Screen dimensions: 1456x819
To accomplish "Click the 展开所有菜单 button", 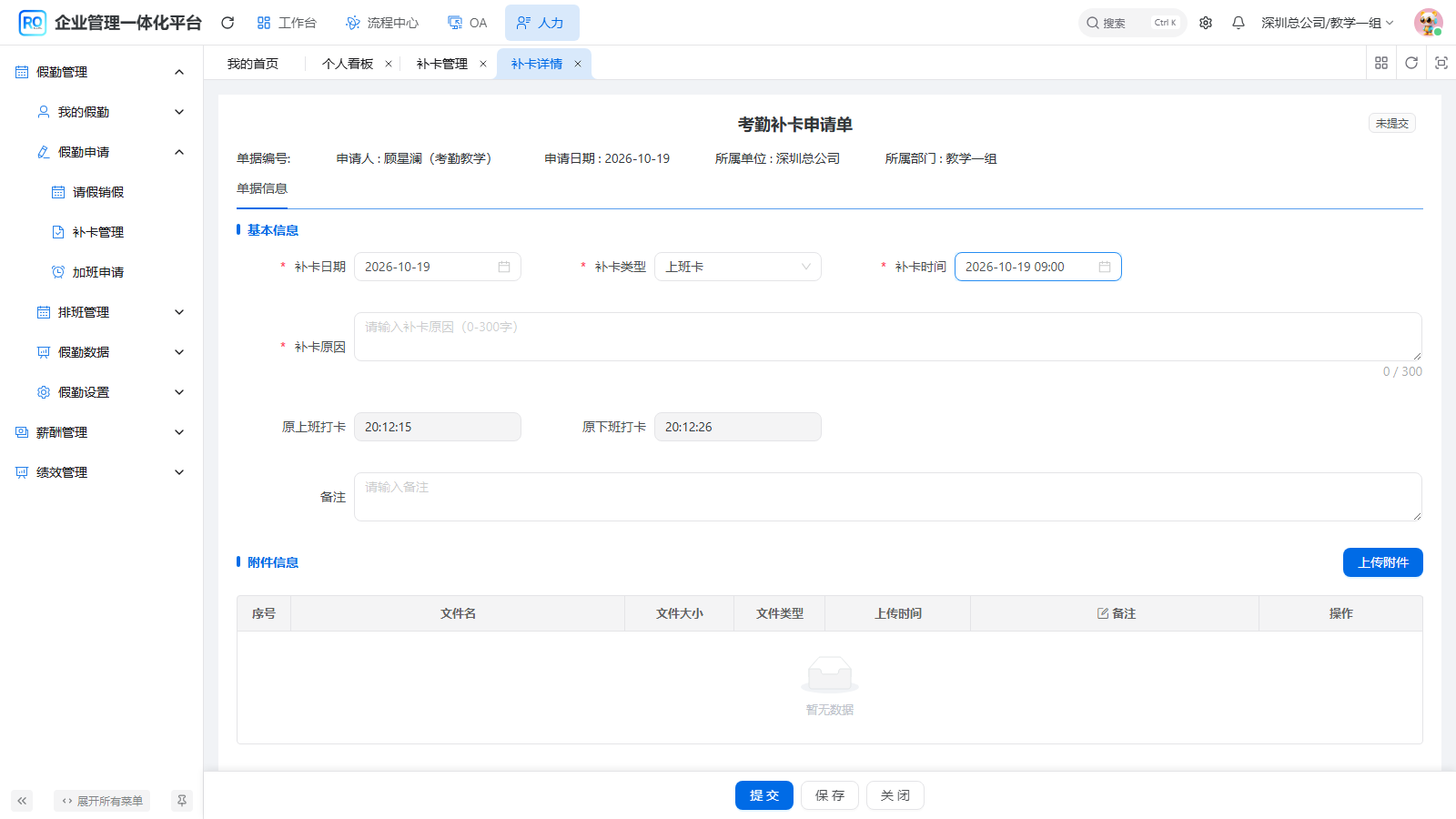I will tap(102, 801).
